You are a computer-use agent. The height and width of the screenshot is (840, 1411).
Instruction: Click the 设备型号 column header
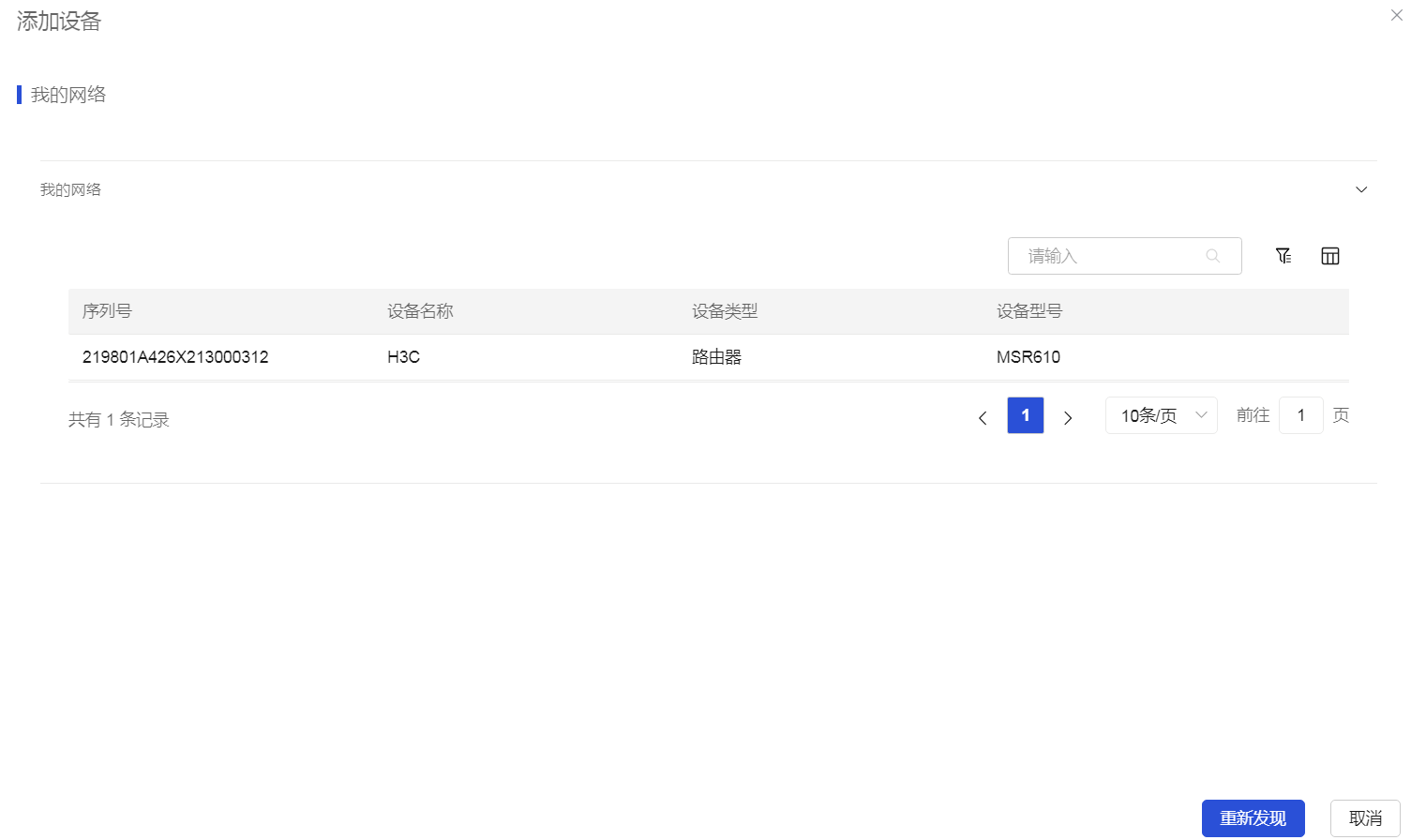[1029, 311]
